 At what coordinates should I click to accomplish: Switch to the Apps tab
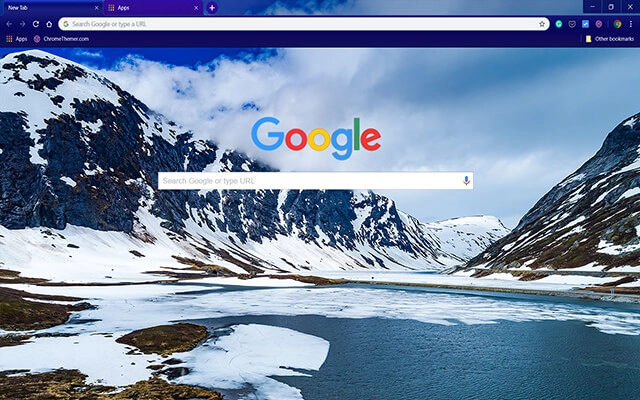click(140, 7)
